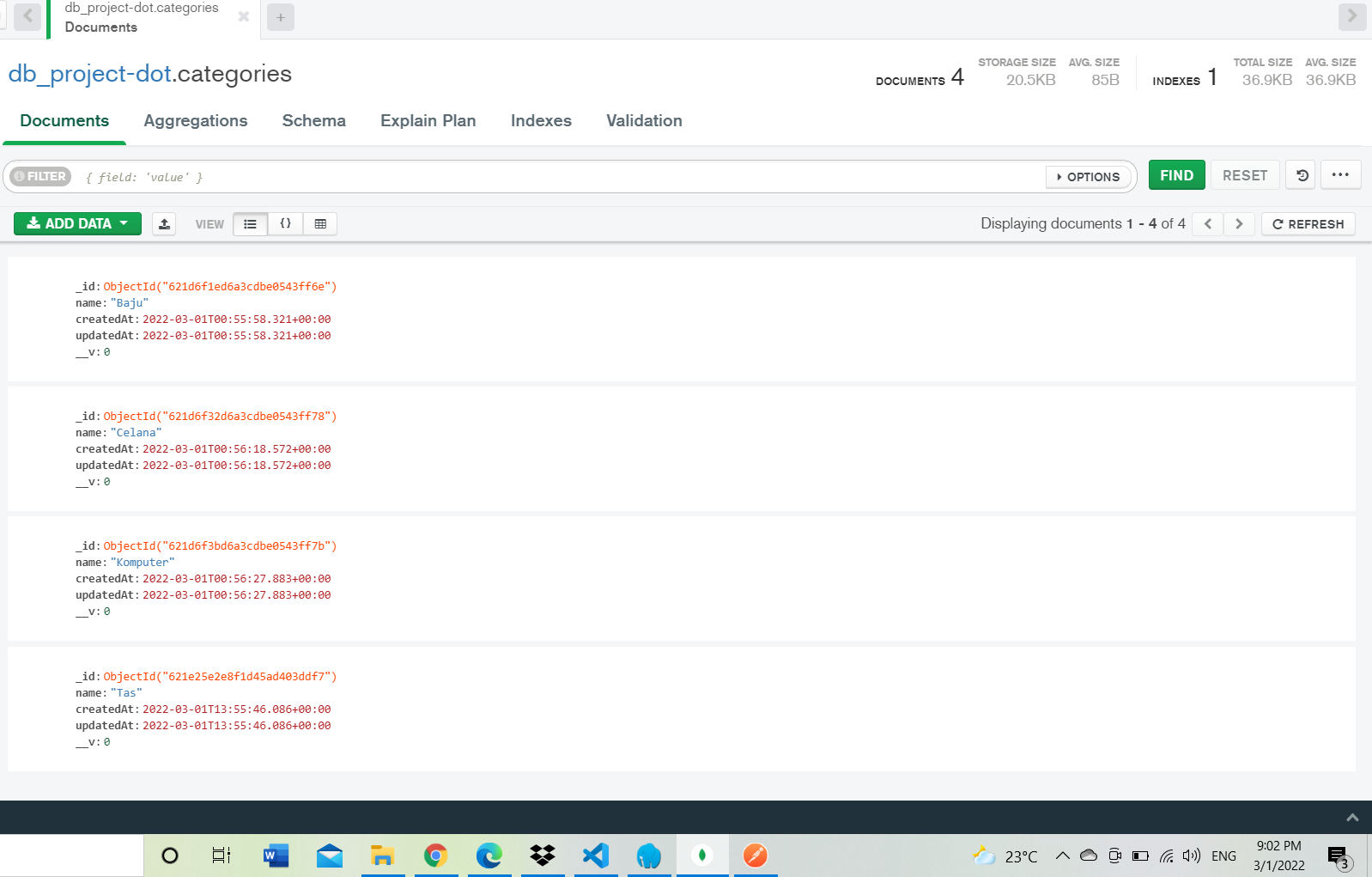Go to previous page of documents
The width and height of the screenshot is (1372, 877).
click(x=1208, y=224)
